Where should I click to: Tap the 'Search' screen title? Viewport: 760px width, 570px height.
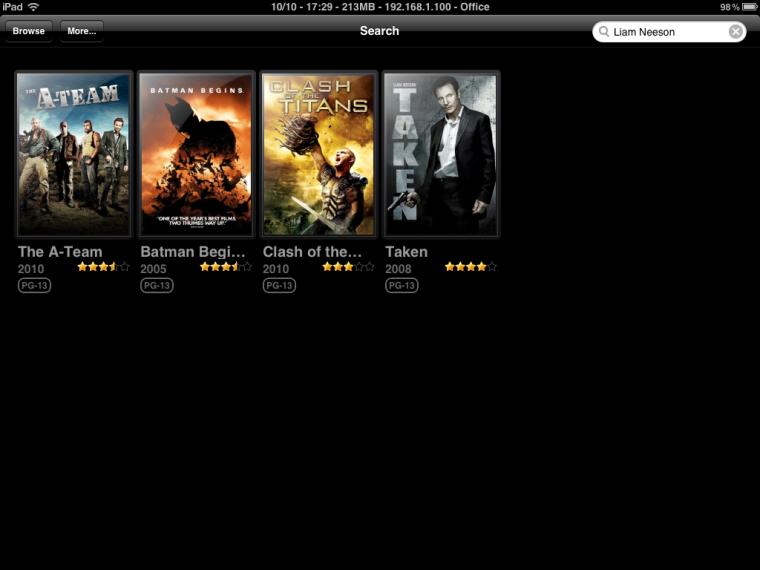[380, 31]
